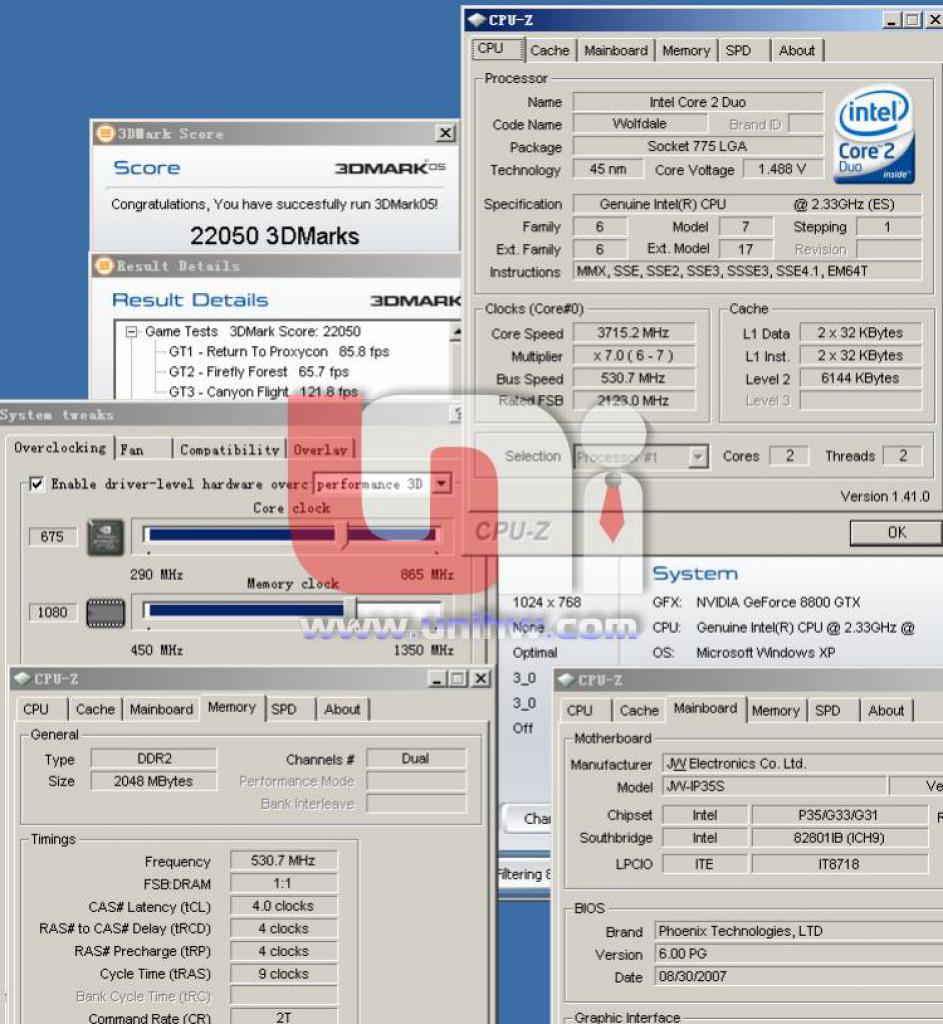Open the About tab in mainboard window
Image resolution: width=943 pixels, height=1024 pixels.
pos(886,711)
